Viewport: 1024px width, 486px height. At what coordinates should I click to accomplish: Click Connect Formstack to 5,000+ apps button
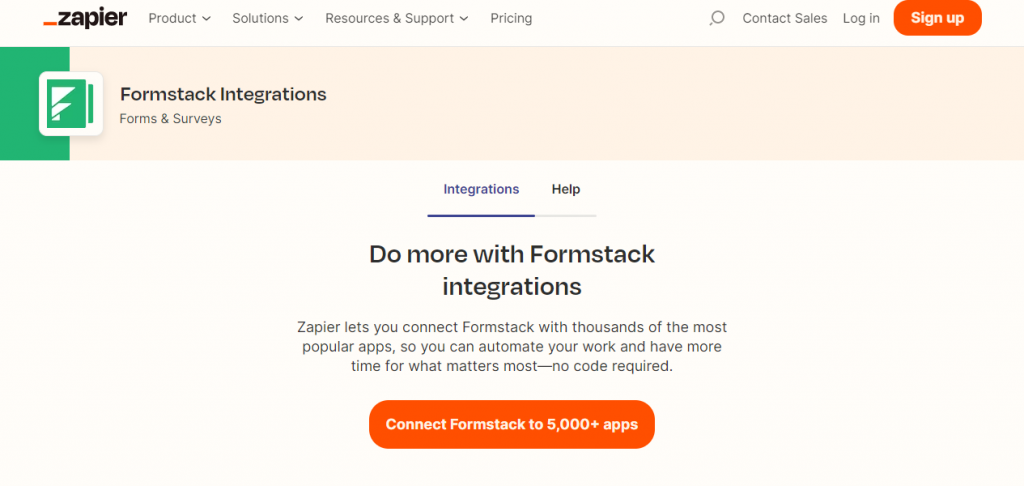pyautogui.click(x=511, y=425)
